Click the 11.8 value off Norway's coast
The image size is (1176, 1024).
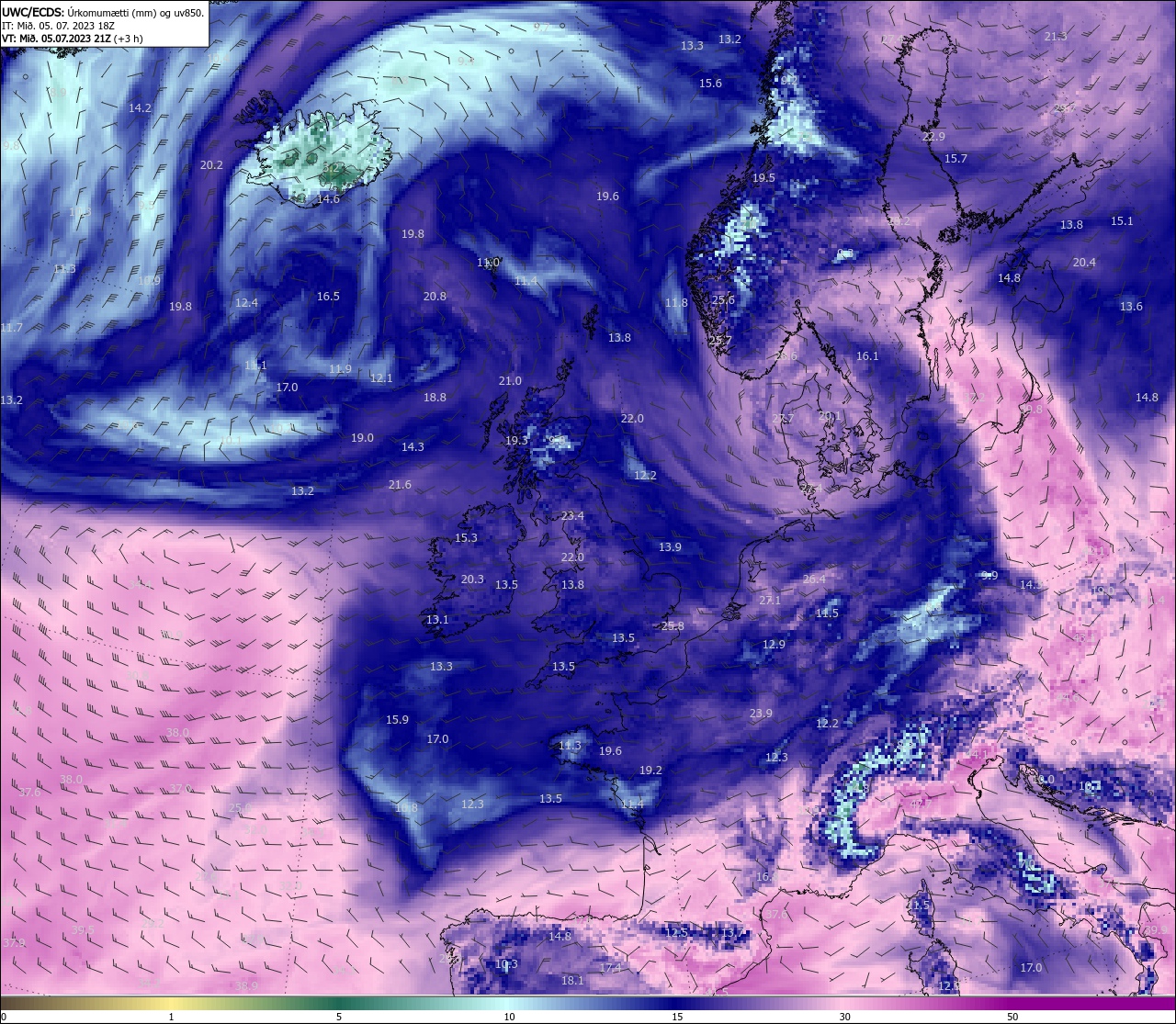pyautogui.click(x=676, y=303)
